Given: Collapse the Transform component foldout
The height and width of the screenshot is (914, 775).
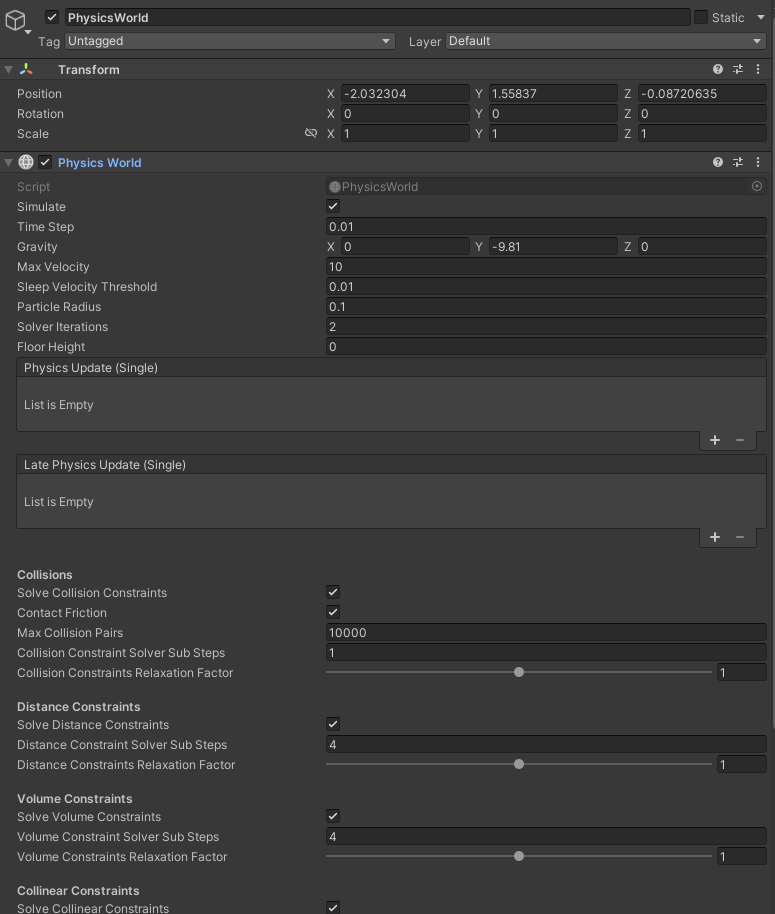Looking at the screenshot, I should point(9,70).
